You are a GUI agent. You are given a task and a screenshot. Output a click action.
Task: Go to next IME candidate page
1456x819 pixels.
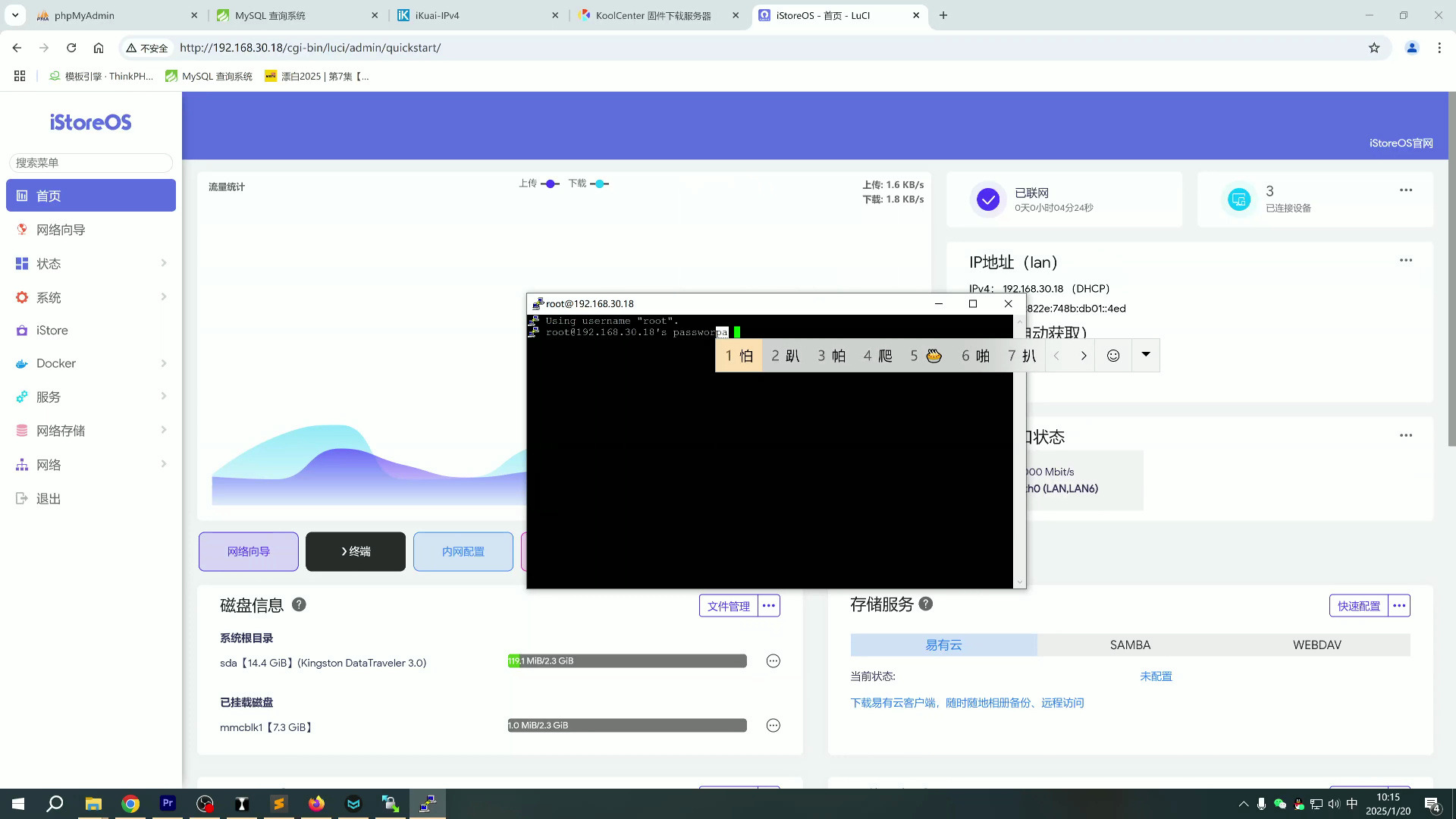pos(1083,356)
